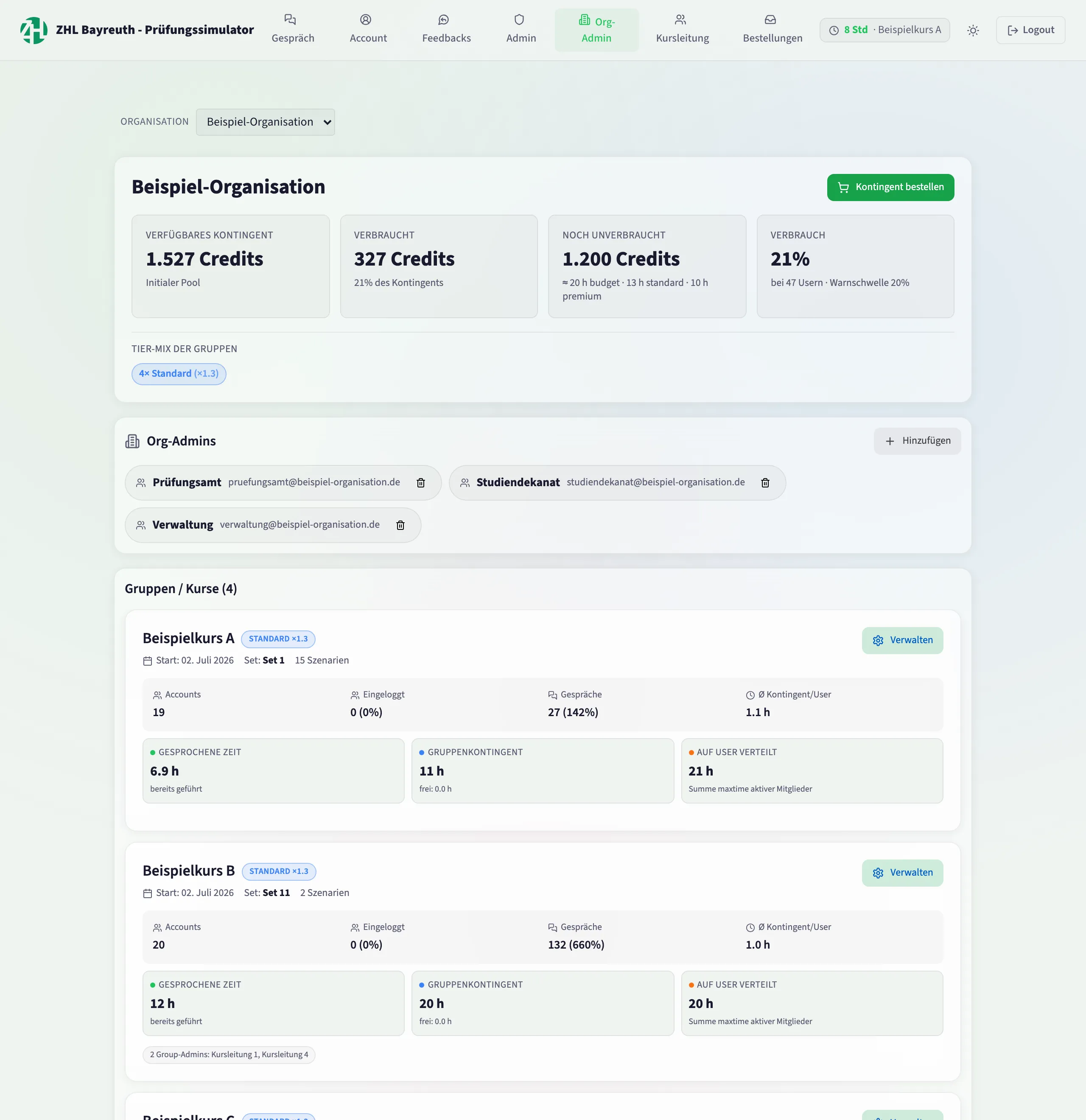Click STANDARD ×1.3 badge of Beispielkurs B
Viewport: 1086px width, 1120px height.
click(279, 871)
